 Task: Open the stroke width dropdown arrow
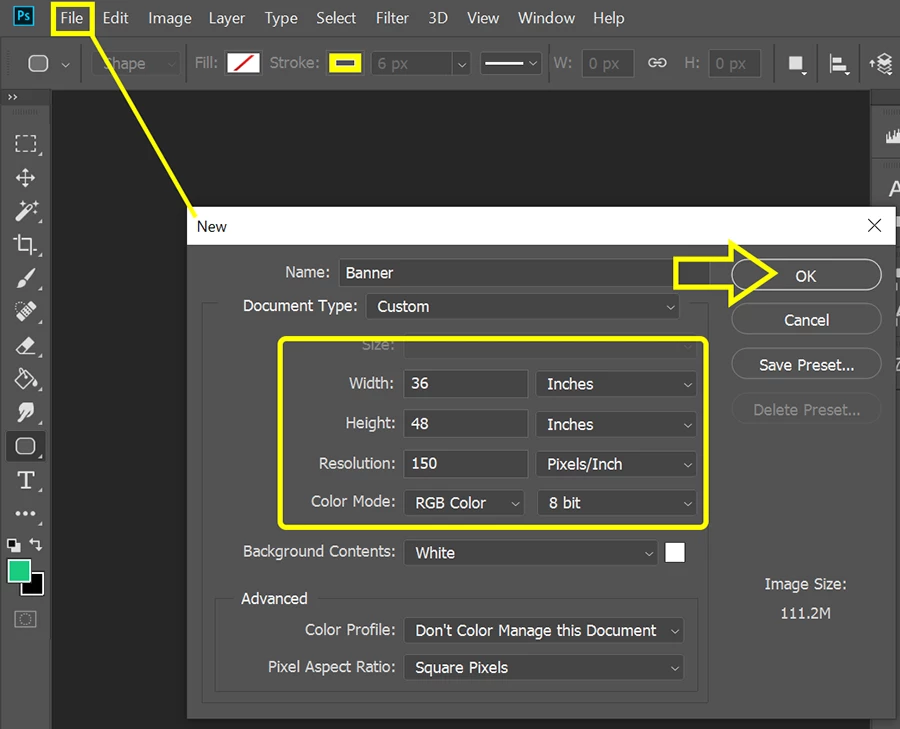tap(461, 64)
